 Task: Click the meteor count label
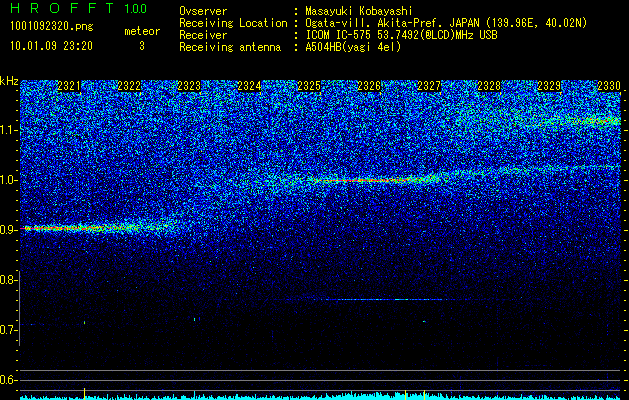pyautogui.click(x=142, y=31)
